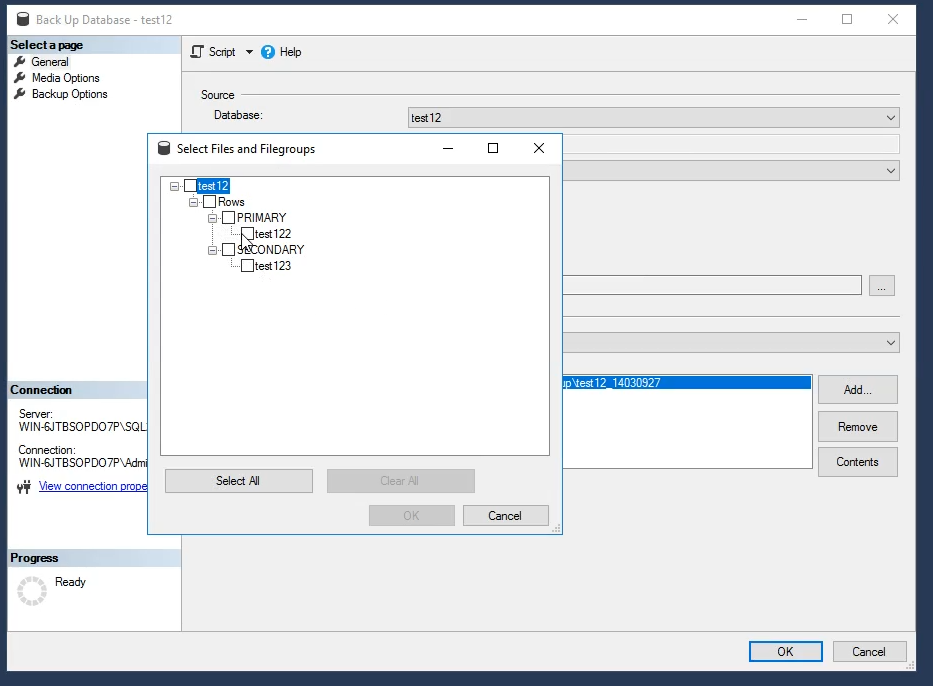Click the Remove button
933x686 pixels.
857,427
